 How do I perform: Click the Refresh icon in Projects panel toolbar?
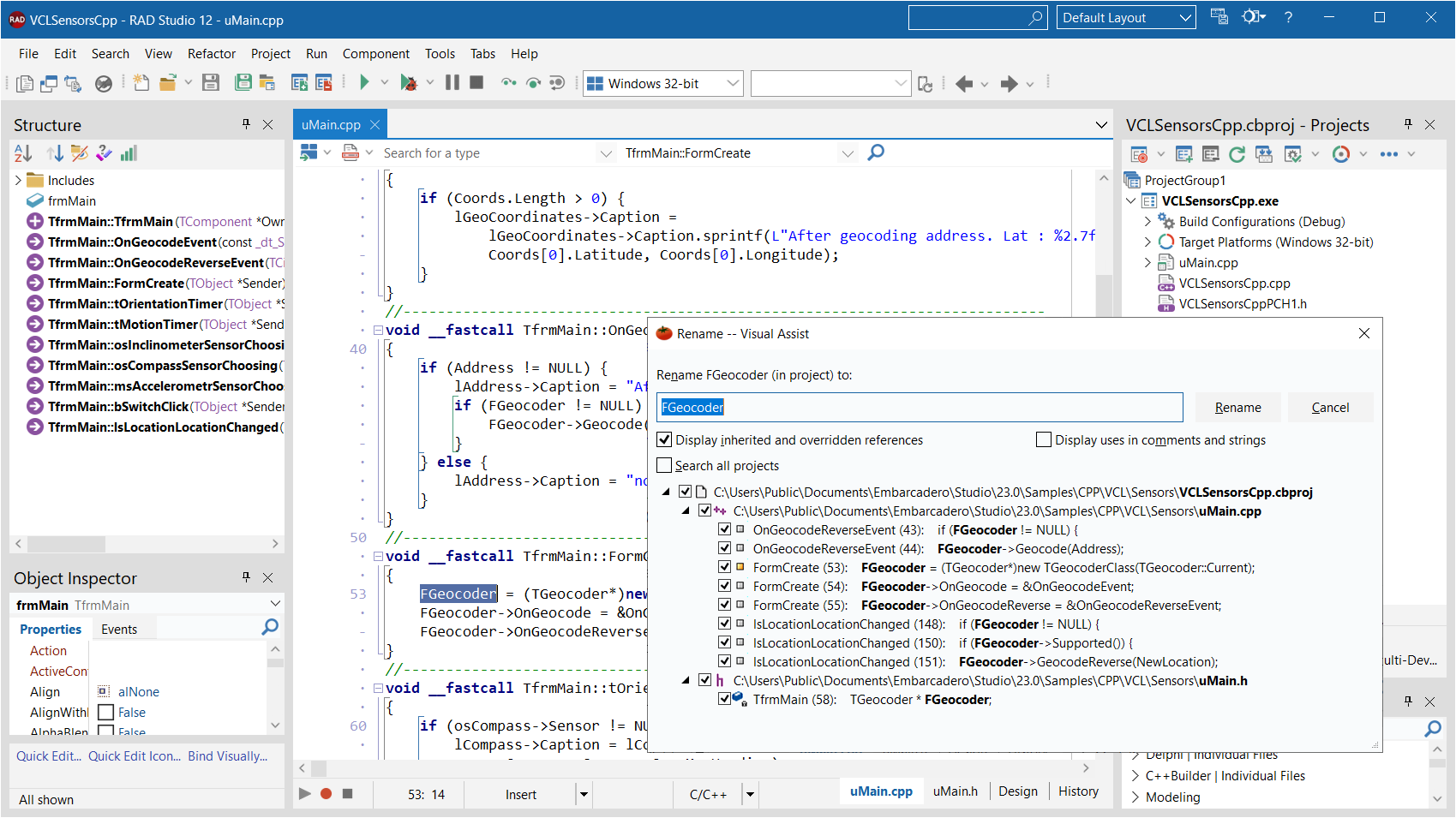tap(1237, 154)
